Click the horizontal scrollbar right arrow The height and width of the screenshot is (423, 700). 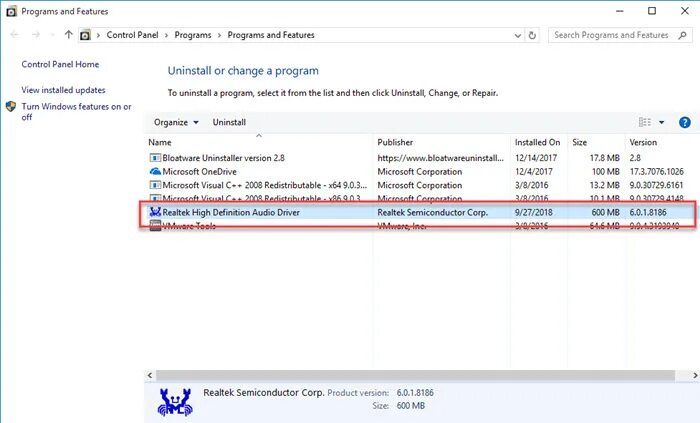(695, 375)
